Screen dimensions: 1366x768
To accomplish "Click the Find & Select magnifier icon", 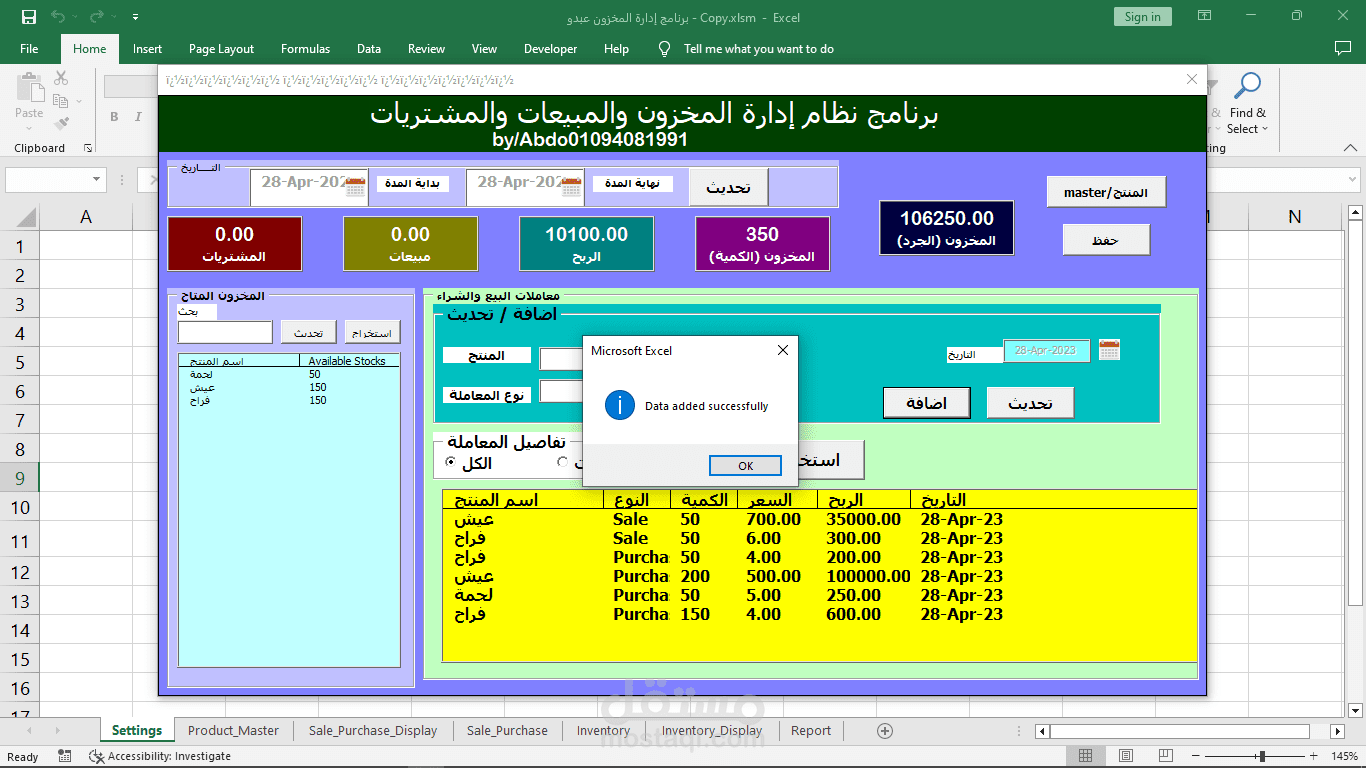I will [x=1247, y=86].
